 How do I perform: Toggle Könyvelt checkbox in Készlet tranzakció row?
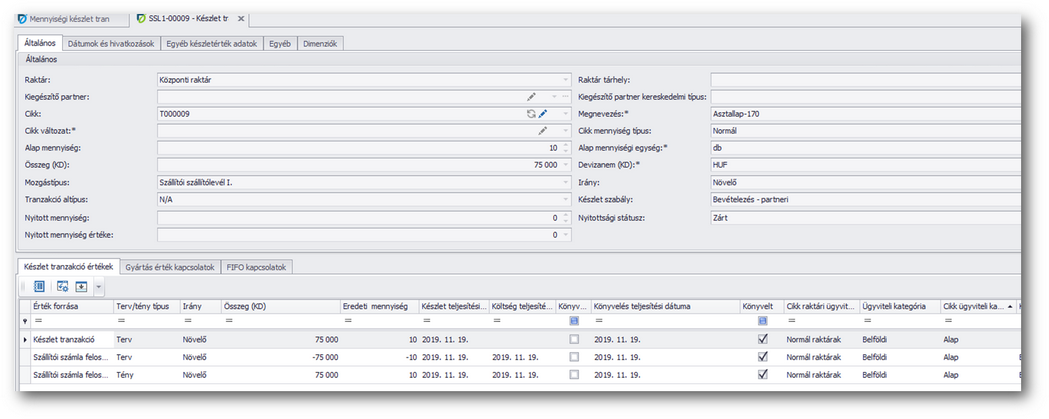(x=763, y=340)
